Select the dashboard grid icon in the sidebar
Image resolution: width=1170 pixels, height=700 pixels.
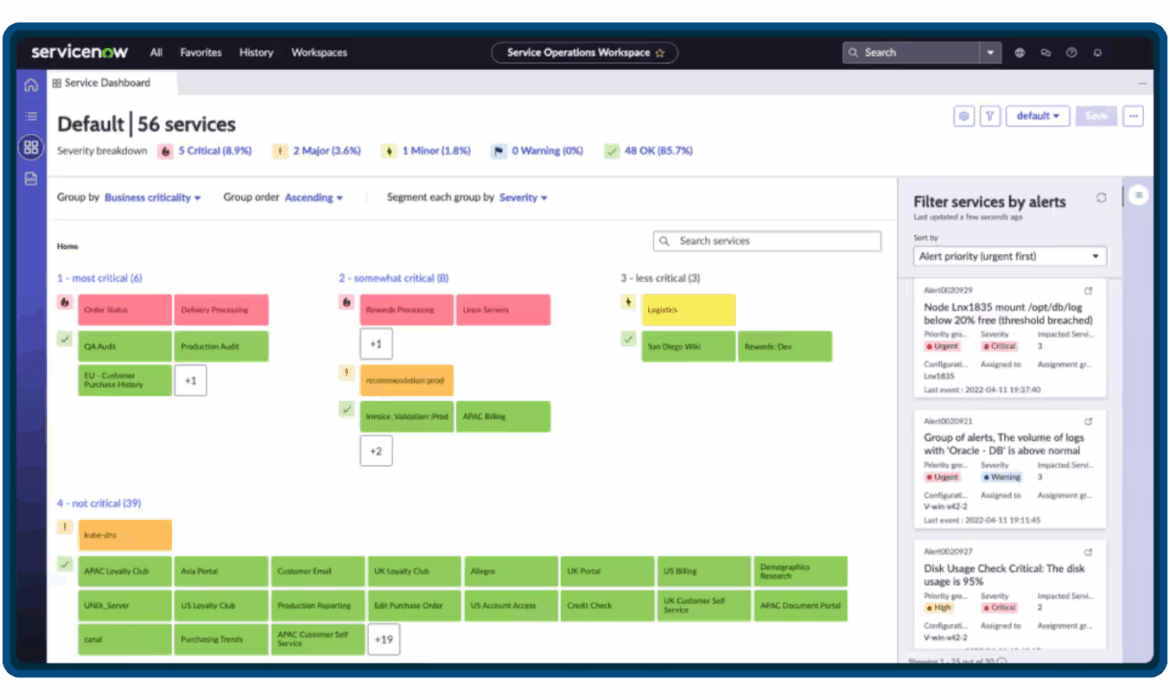[31, 147]
